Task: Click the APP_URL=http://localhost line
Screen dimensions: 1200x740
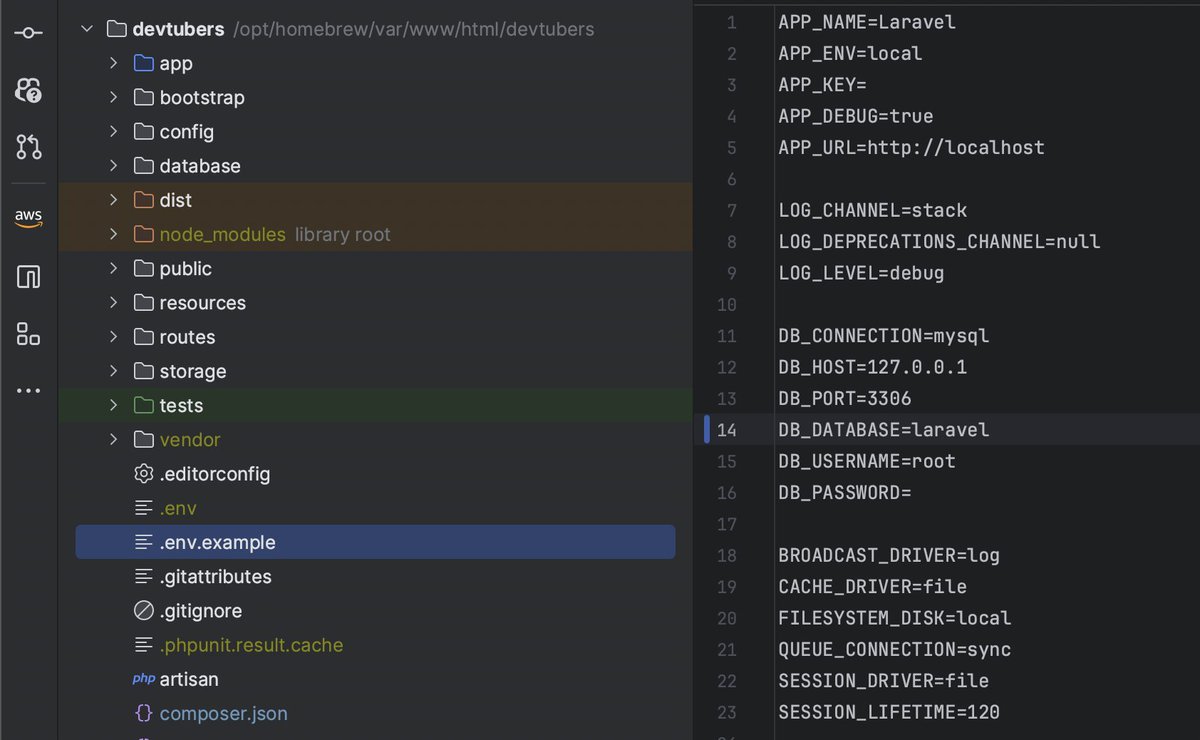Action: (x=911, y=147)
